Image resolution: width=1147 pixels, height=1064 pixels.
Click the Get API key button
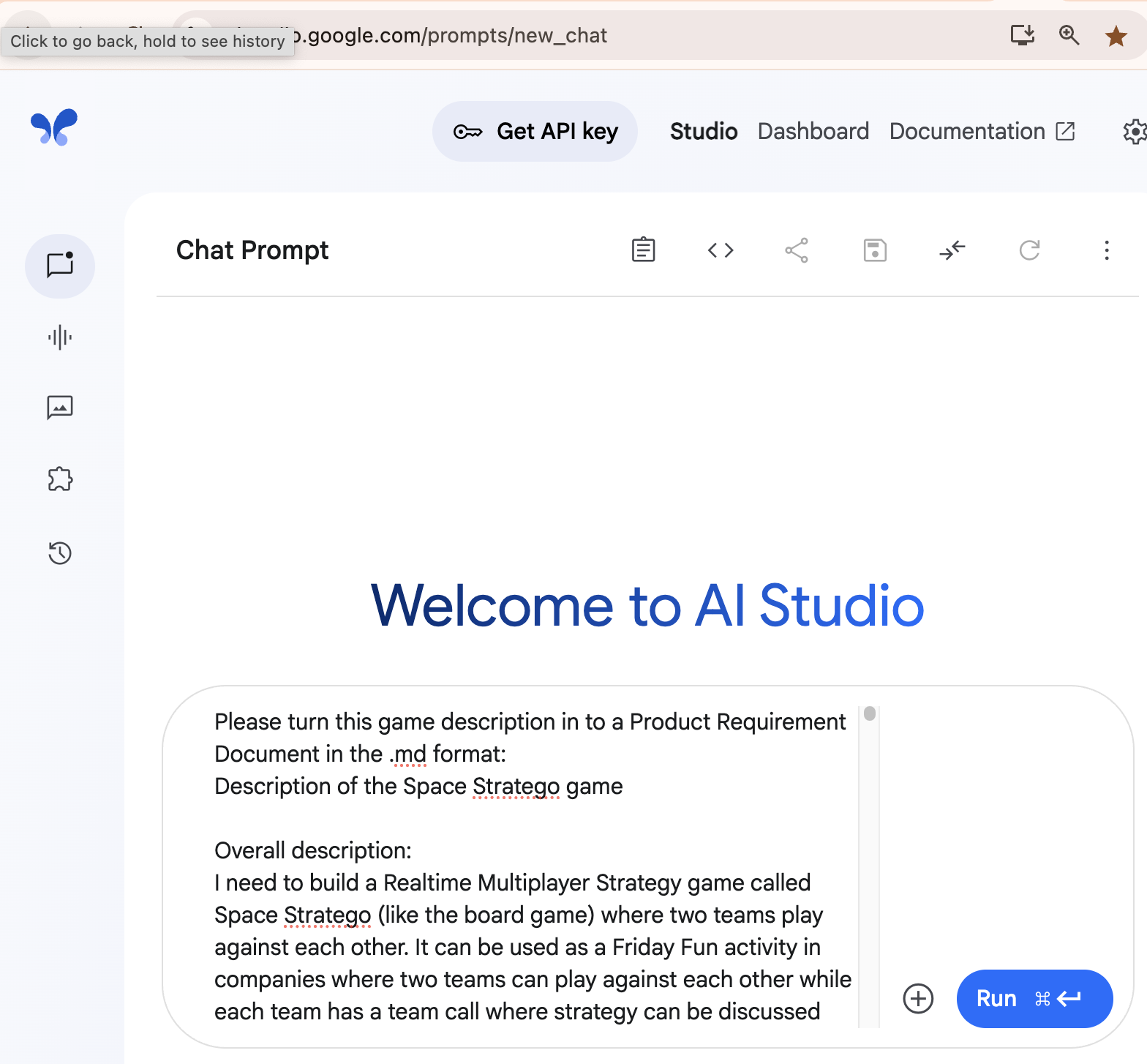[x=535, y=131]
